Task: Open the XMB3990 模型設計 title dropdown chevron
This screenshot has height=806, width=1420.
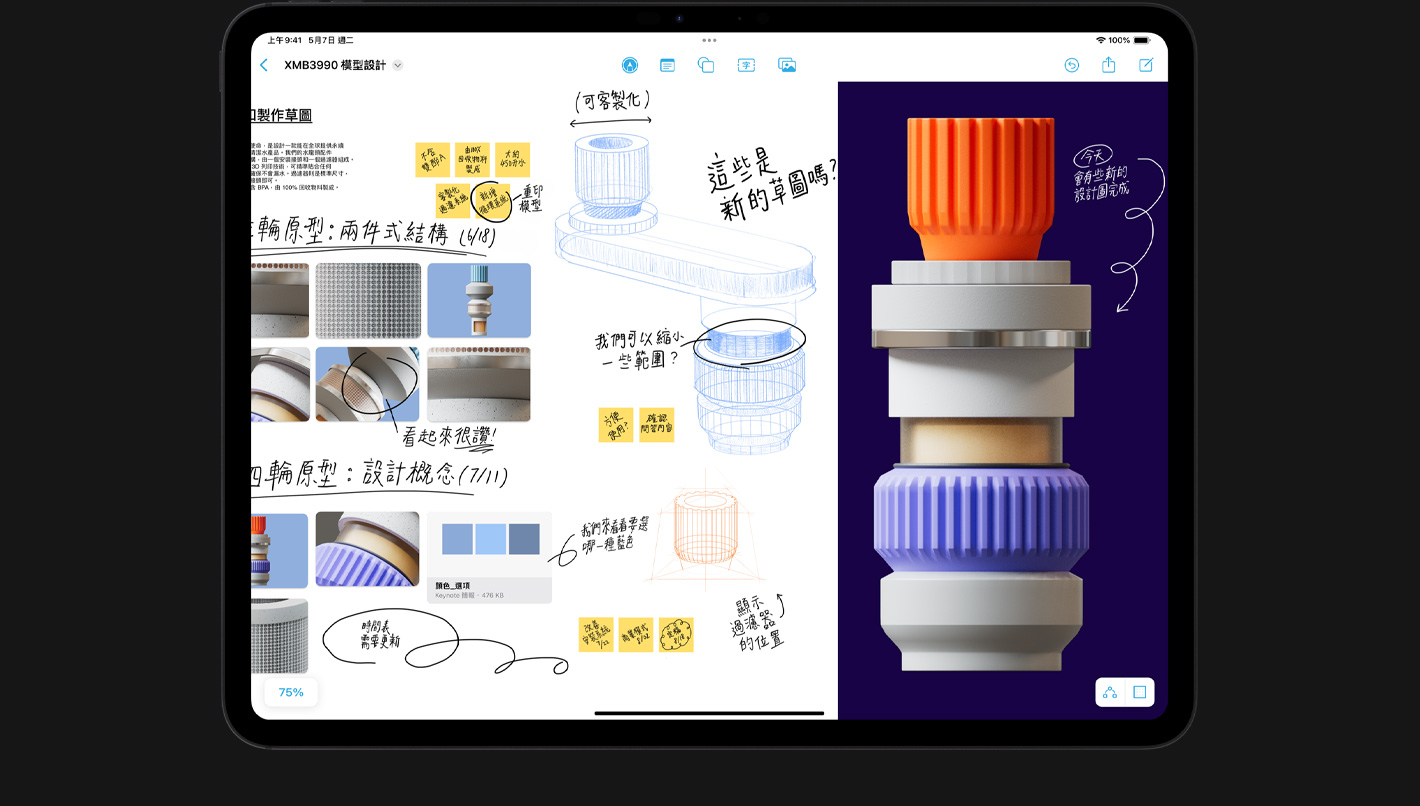Action: [397, 65]
